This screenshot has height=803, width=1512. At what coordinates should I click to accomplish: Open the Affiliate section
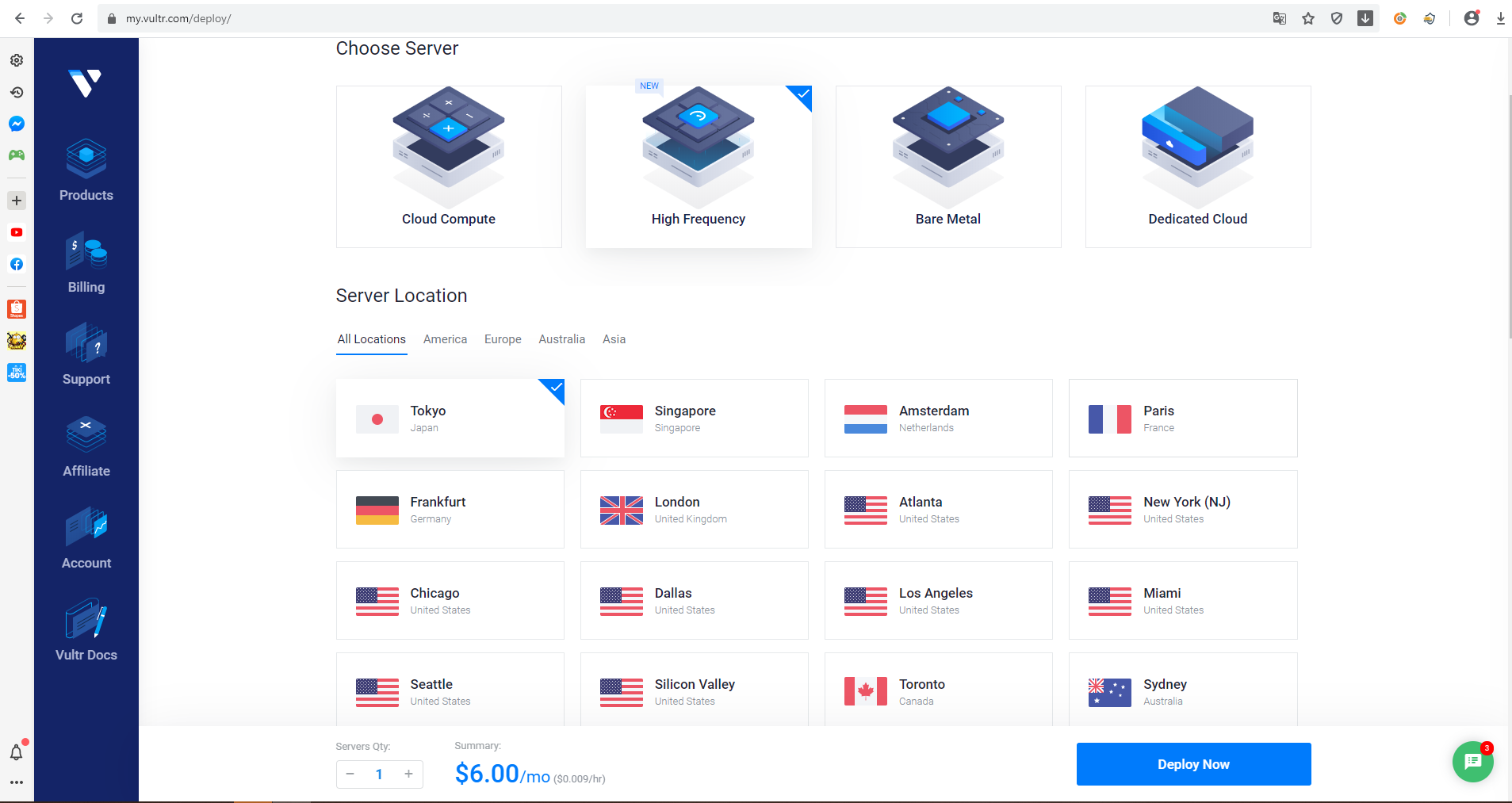tap(86, 446)
